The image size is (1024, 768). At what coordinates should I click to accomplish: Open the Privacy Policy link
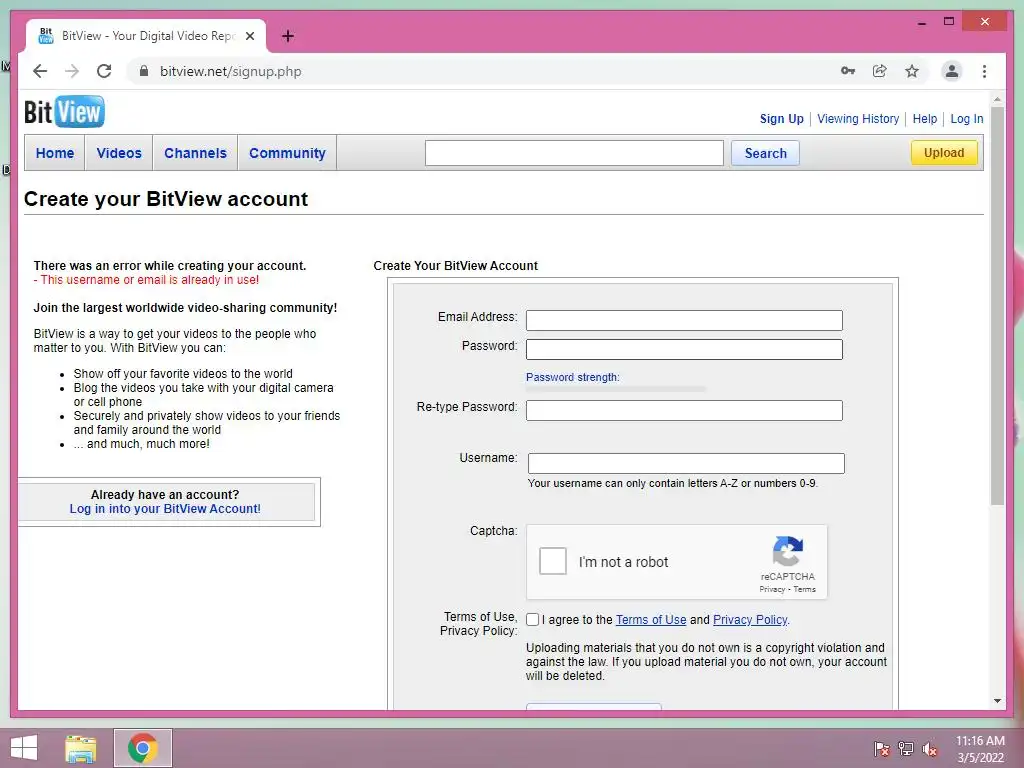click(x=750, y=620)
